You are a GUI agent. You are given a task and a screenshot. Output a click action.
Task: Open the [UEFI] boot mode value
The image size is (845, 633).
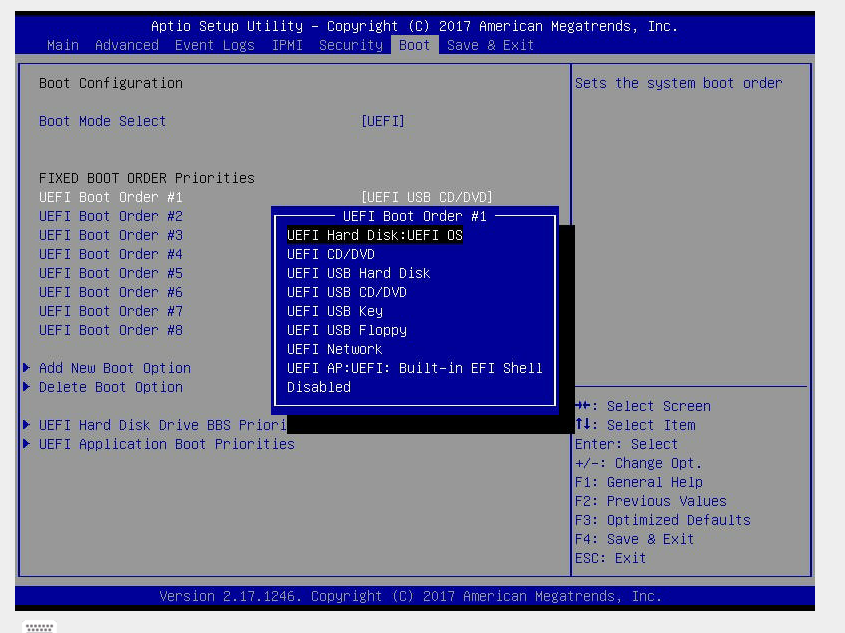click(x=383, y=121)
